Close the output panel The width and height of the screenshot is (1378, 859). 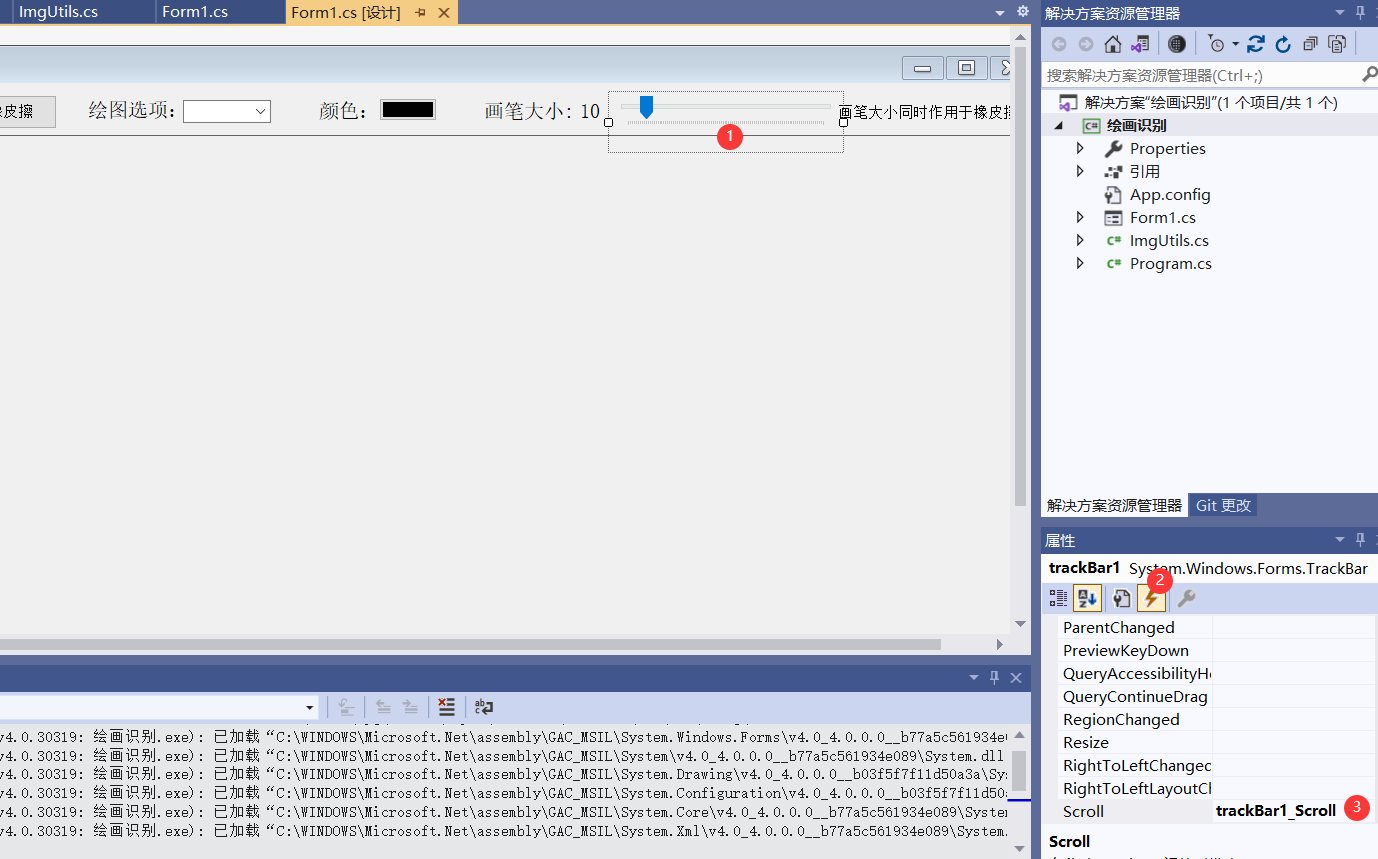pos(1016,677)
